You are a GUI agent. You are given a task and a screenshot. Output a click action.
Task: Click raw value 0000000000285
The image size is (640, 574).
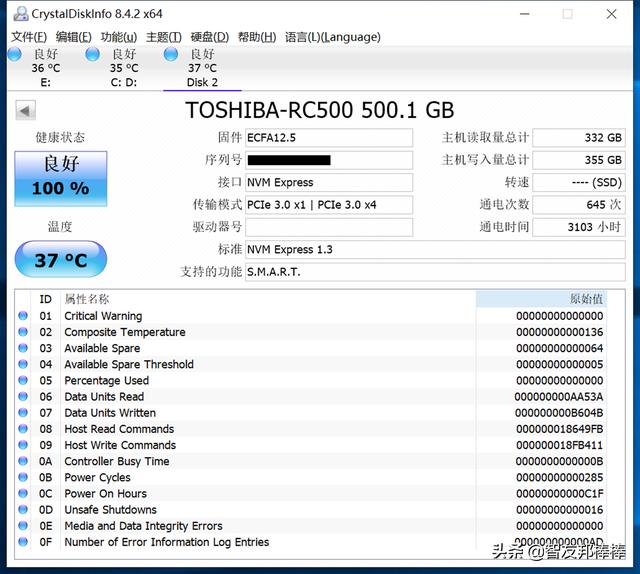click(x=559, y=478)
